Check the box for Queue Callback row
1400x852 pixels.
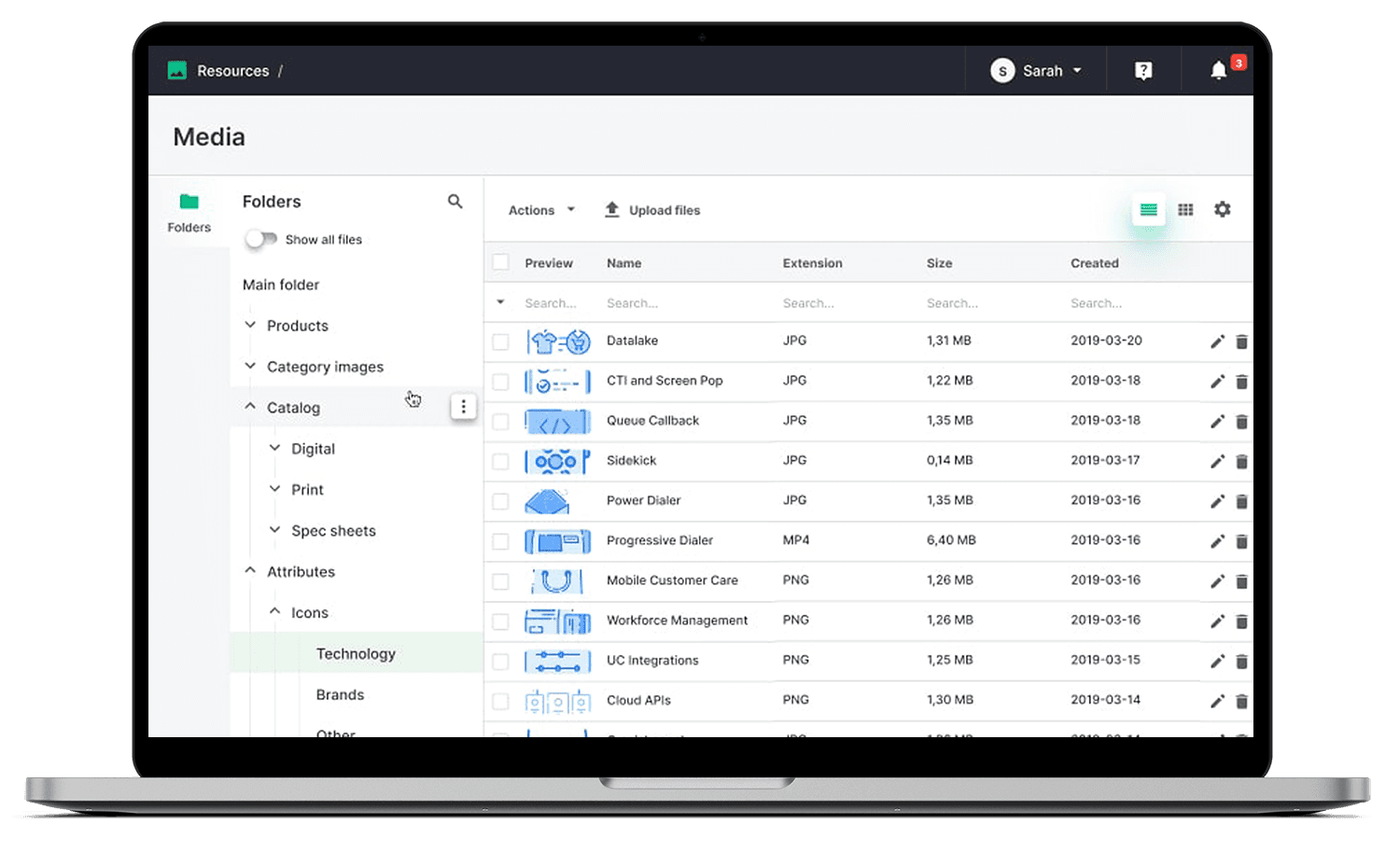(x=501, y=422)
